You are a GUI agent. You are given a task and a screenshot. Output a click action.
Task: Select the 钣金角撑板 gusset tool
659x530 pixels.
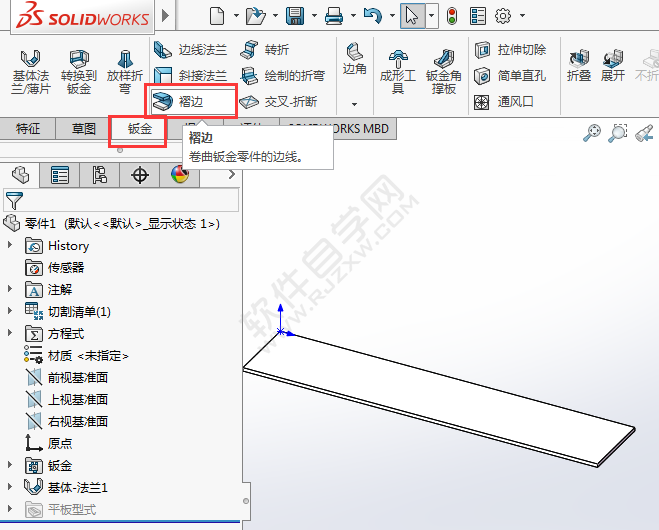pos(444,71)
